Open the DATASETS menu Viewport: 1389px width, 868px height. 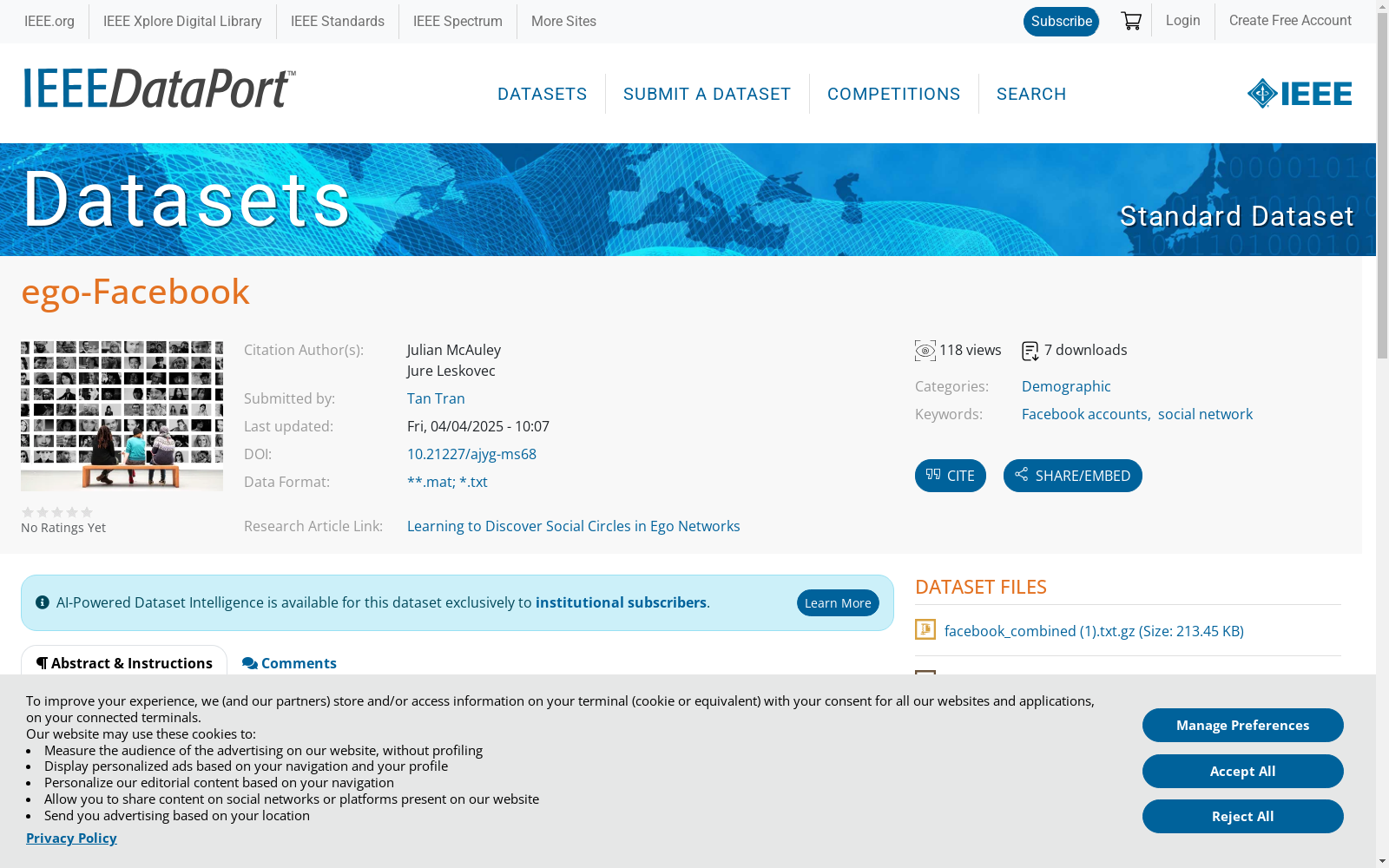point(543,94)
